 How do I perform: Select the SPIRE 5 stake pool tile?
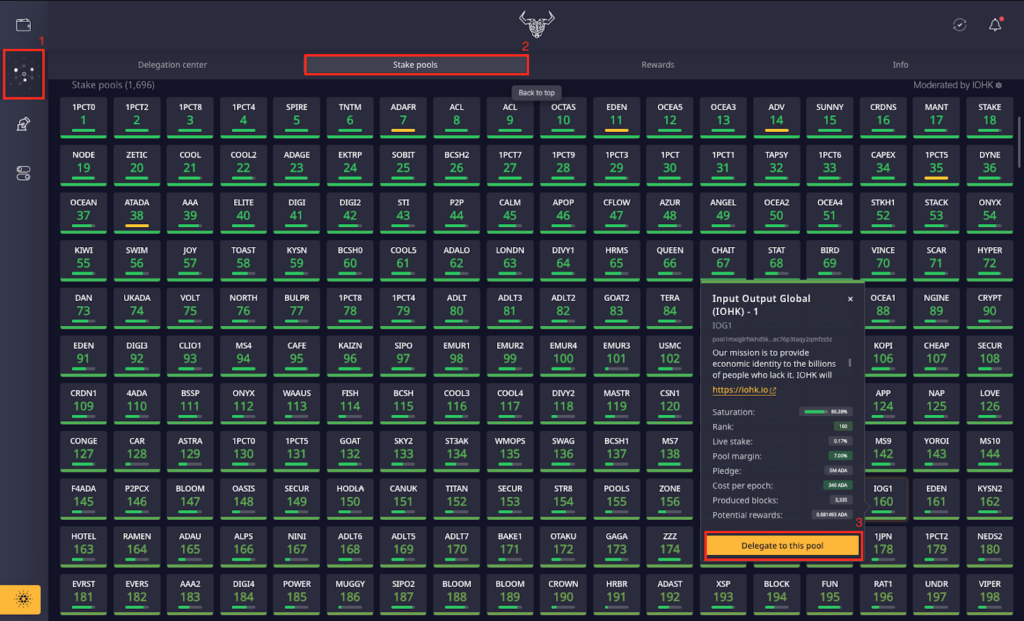(296, 117)
